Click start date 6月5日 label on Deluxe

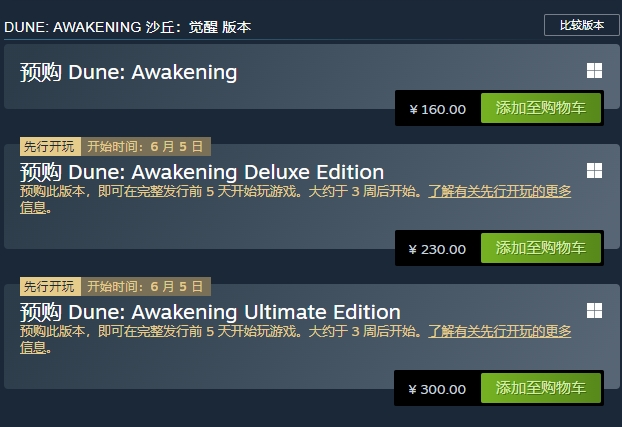tap(146, 146)
